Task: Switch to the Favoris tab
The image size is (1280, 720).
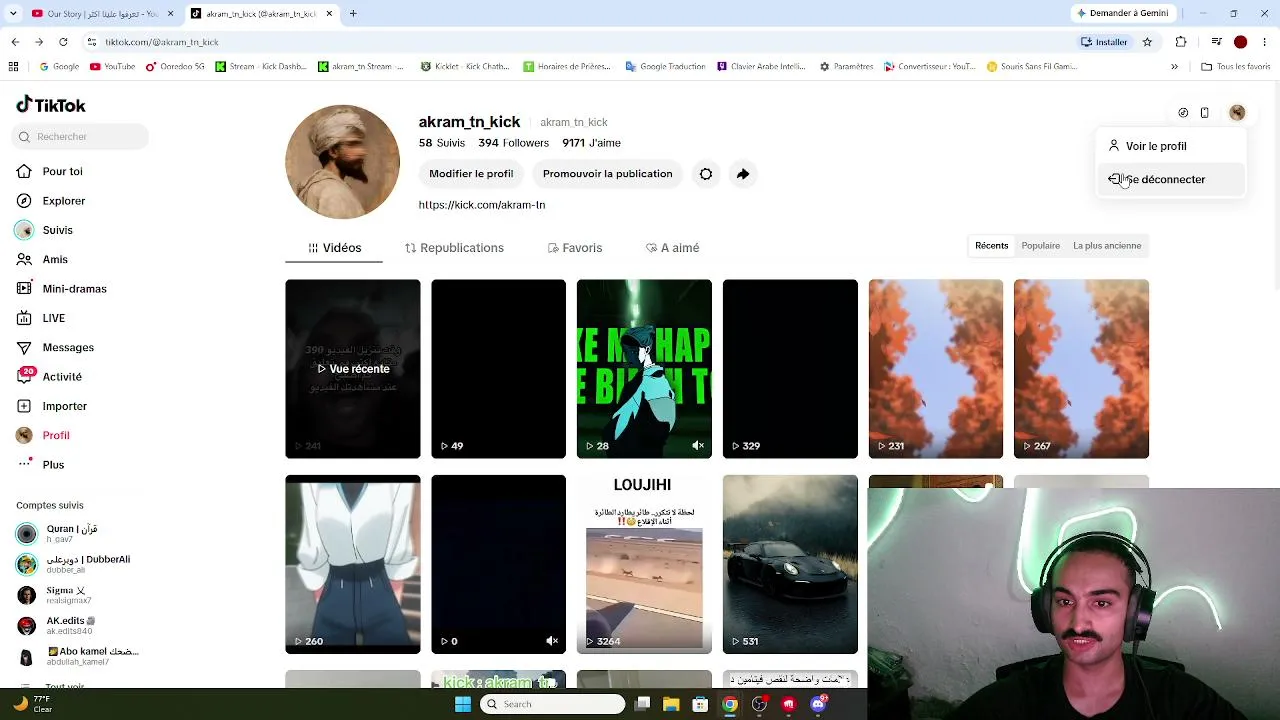Action: [x=575, y=248]
